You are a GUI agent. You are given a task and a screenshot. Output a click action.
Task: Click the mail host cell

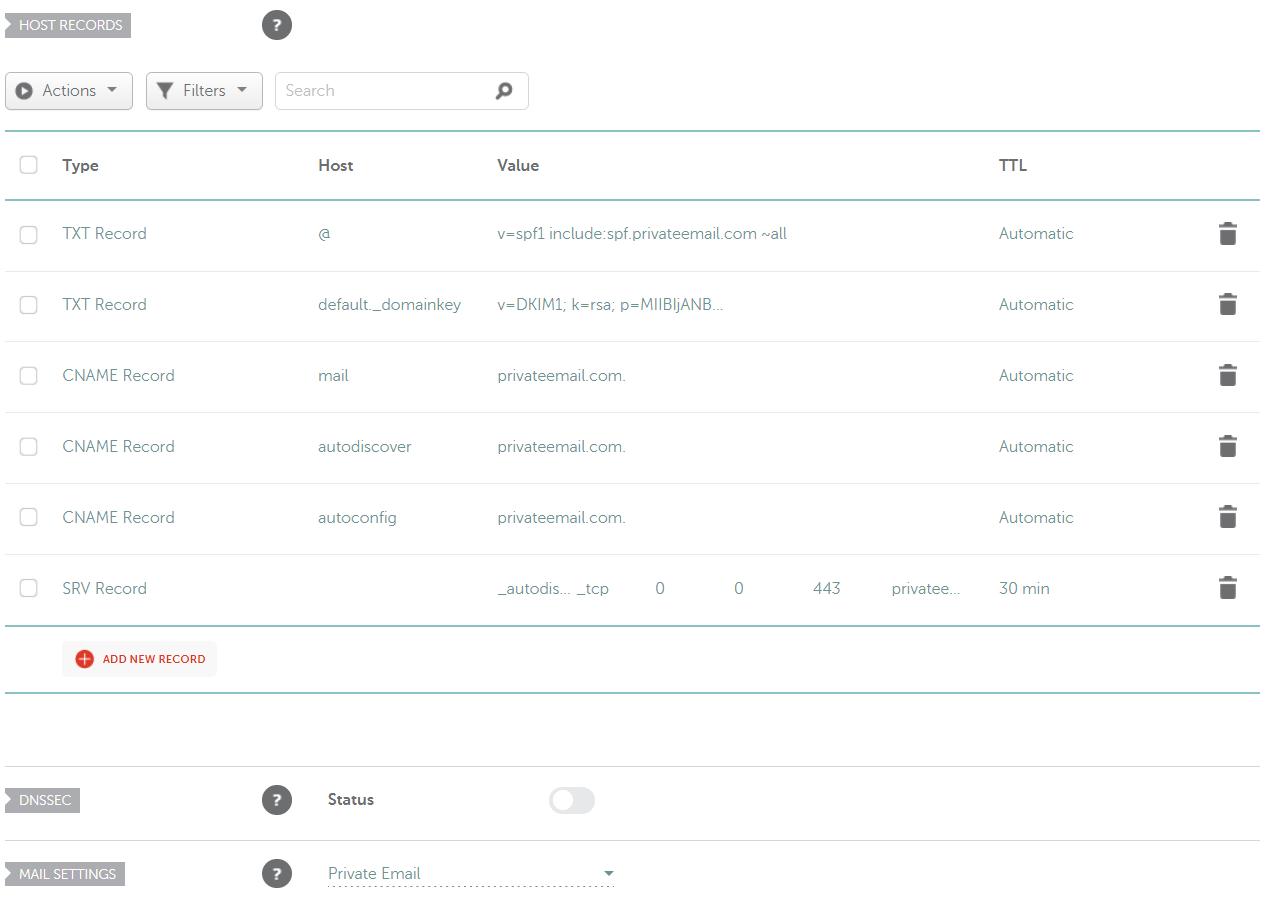333,376
